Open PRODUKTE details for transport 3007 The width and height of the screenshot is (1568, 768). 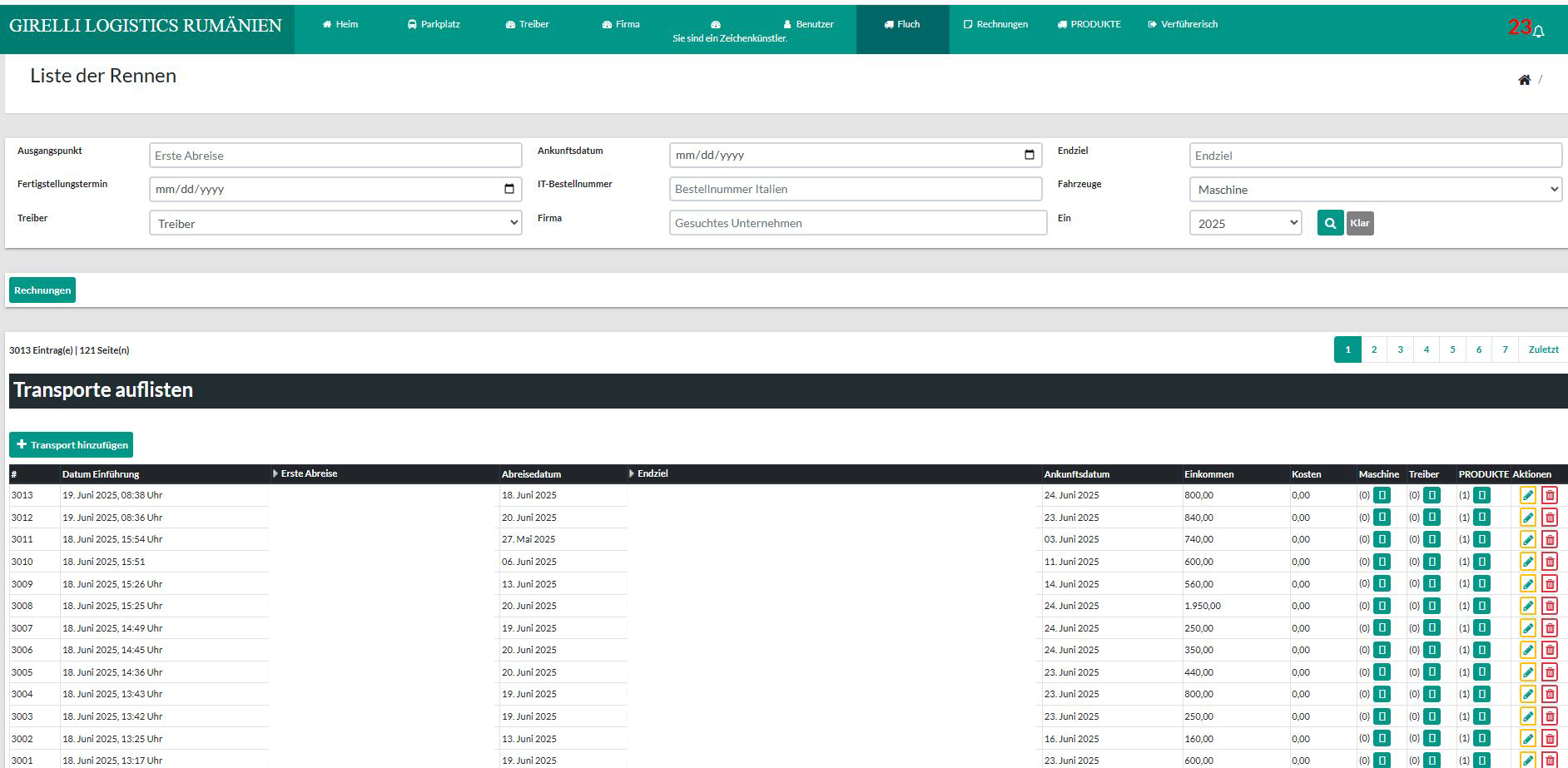pos(1481,628)
